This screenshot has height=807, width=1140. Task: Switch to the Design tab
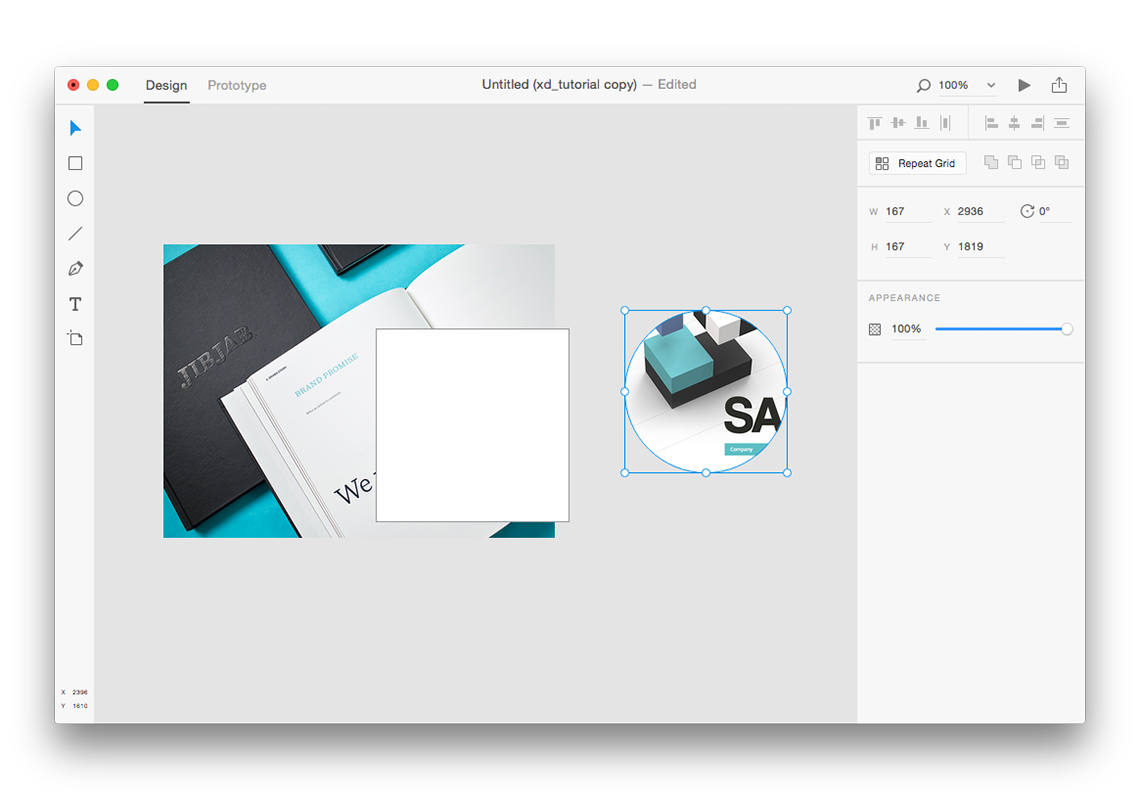[166, 85]
